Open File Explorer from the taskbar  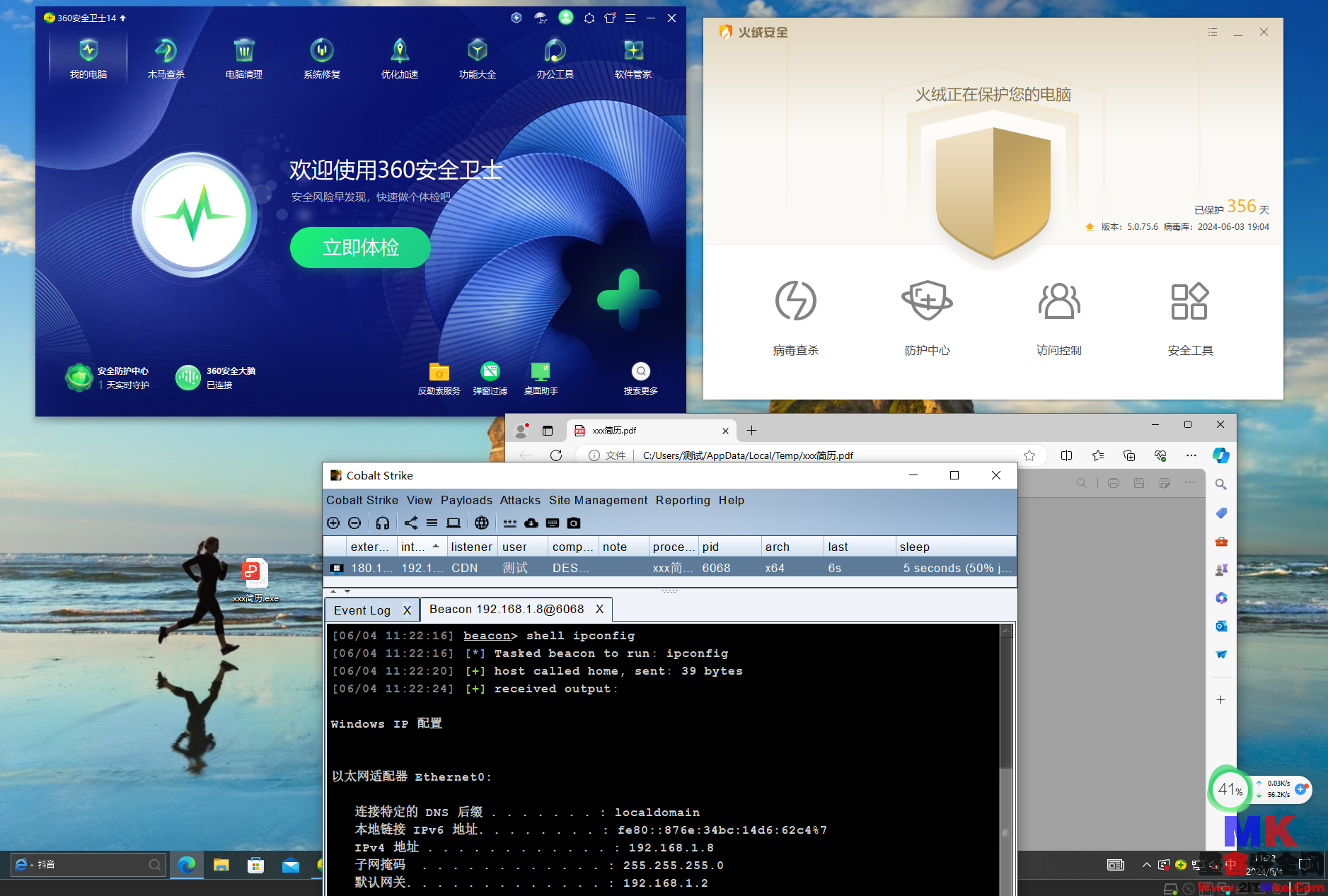[x=221, y=864]
